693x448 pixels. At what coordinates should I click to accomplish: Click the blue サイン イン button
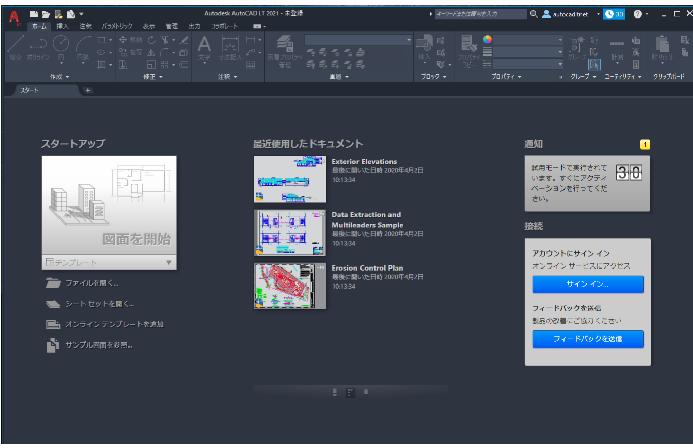pos(587,284)
